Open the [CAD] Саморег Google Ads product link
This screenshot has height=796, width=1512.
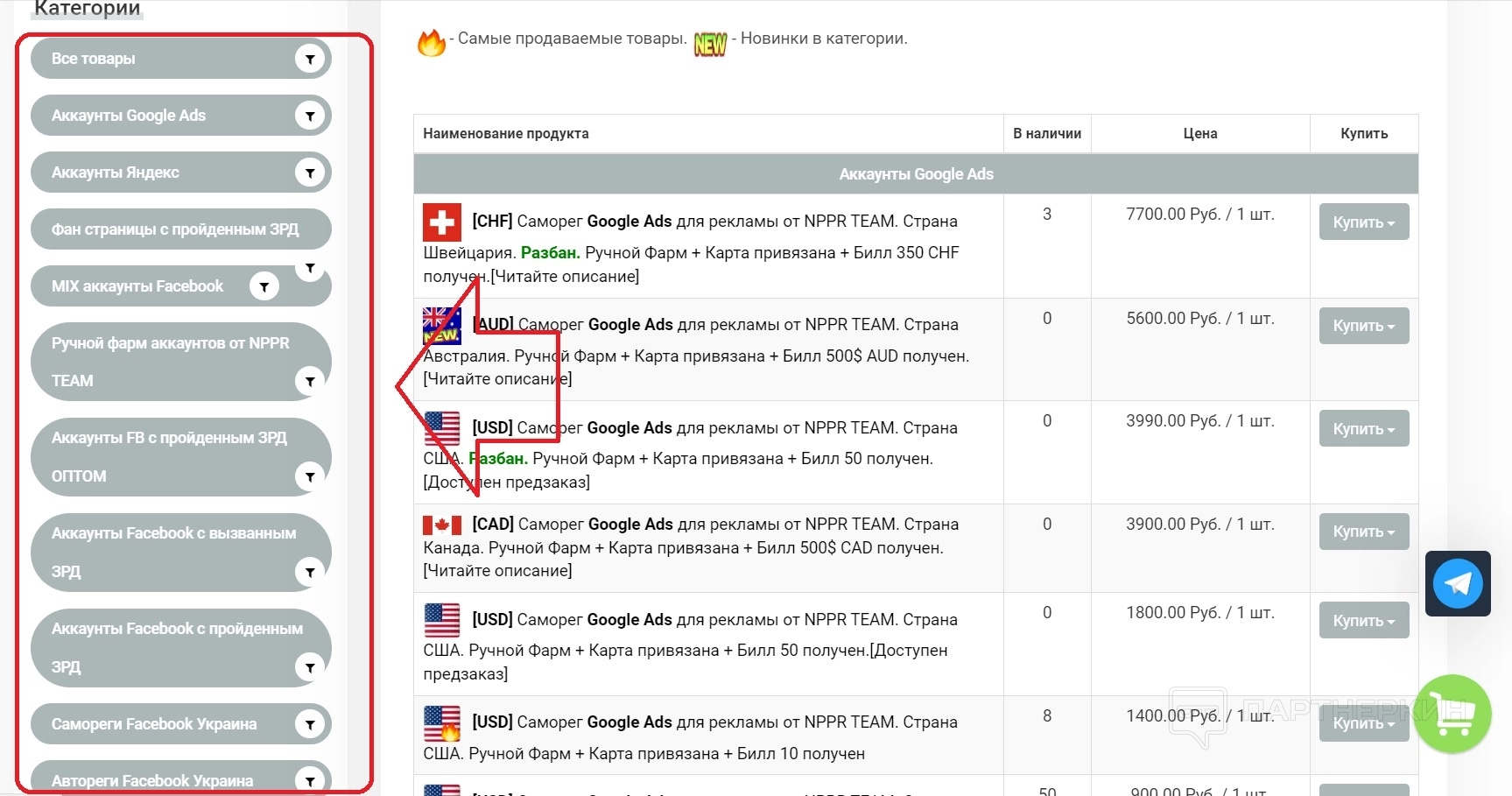coord(715,525)
